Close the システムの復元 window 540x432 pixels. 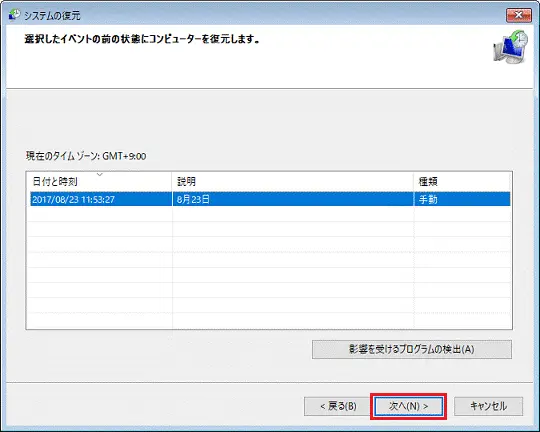pyautogui.click(x=519, y=15)
